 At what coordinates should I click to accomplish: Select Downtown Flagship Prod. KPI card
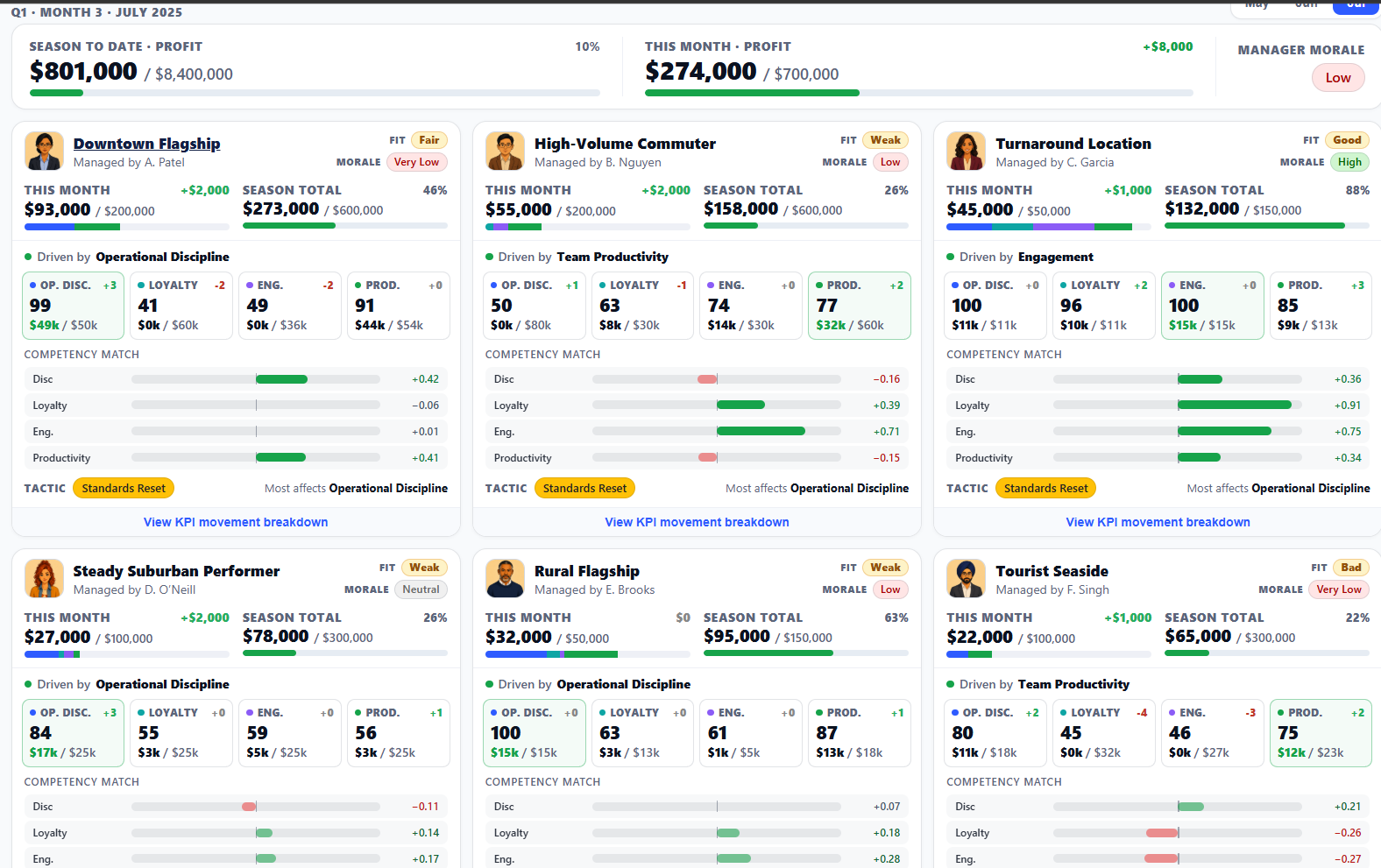[399, 306]
